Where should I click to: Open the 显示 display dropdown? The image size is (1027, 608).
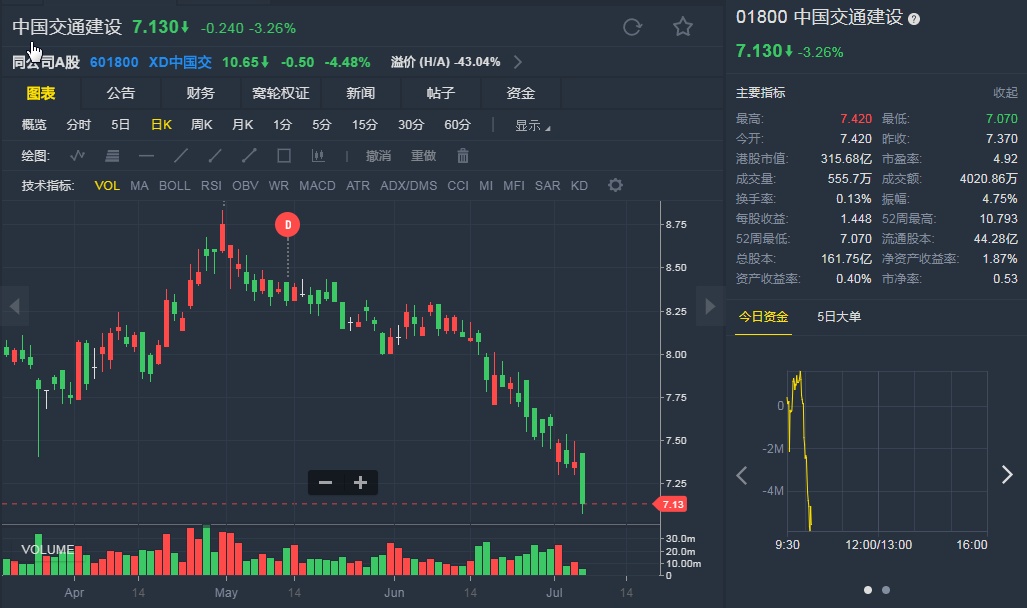pos(532,125)
